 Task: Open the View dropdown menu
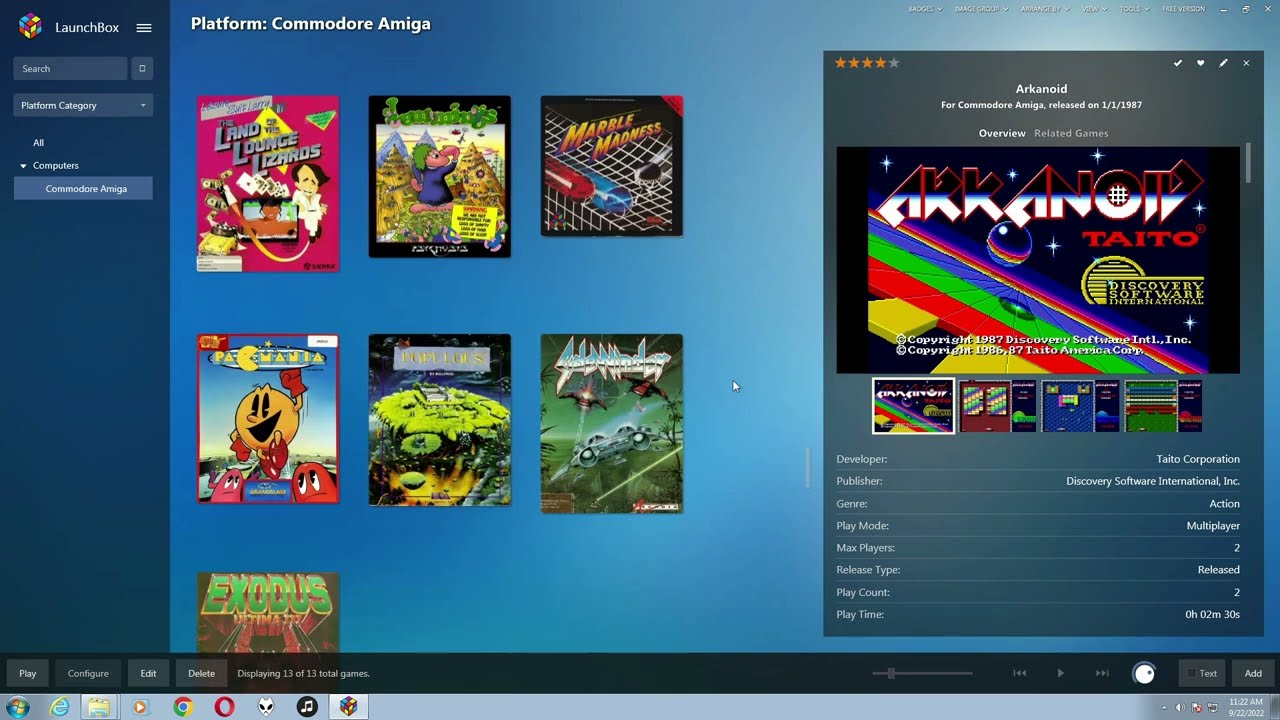coord(1094,9)
